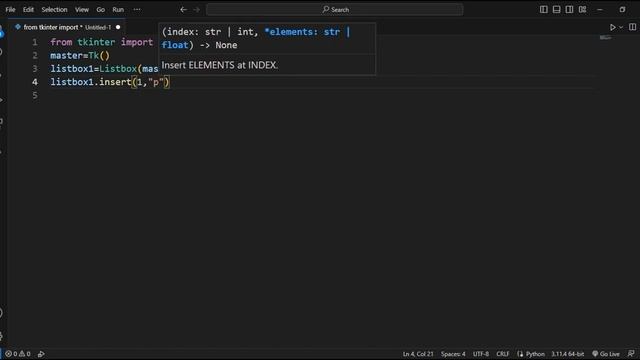640x360 pixels.
Task: Select the 3.11.4 64-bit interpreter
Action: click(567, 354)
